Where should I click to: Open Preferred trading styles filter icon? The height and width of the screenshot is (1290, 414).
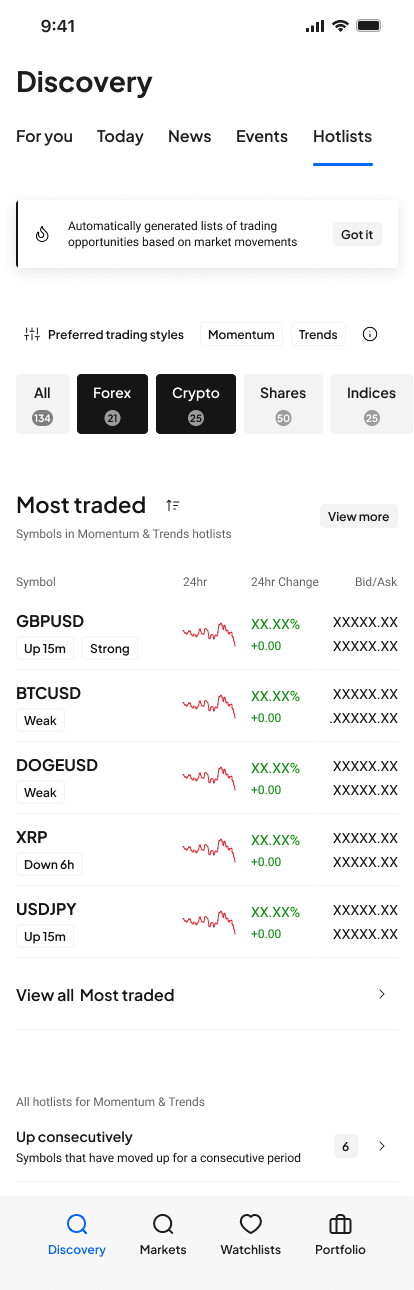[x=32, y=334]
